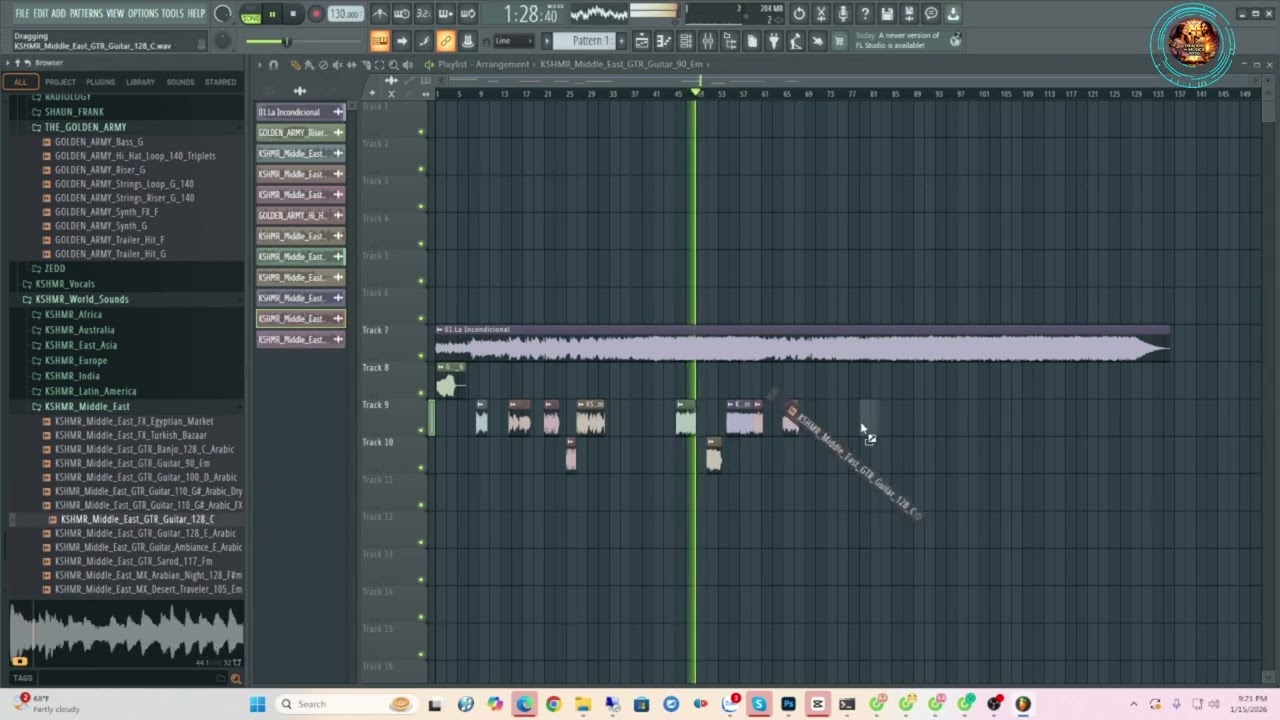Click the record button
The height and width of the screenshot is (720, 1280).
pyautogui.click(x=316, y=15)
